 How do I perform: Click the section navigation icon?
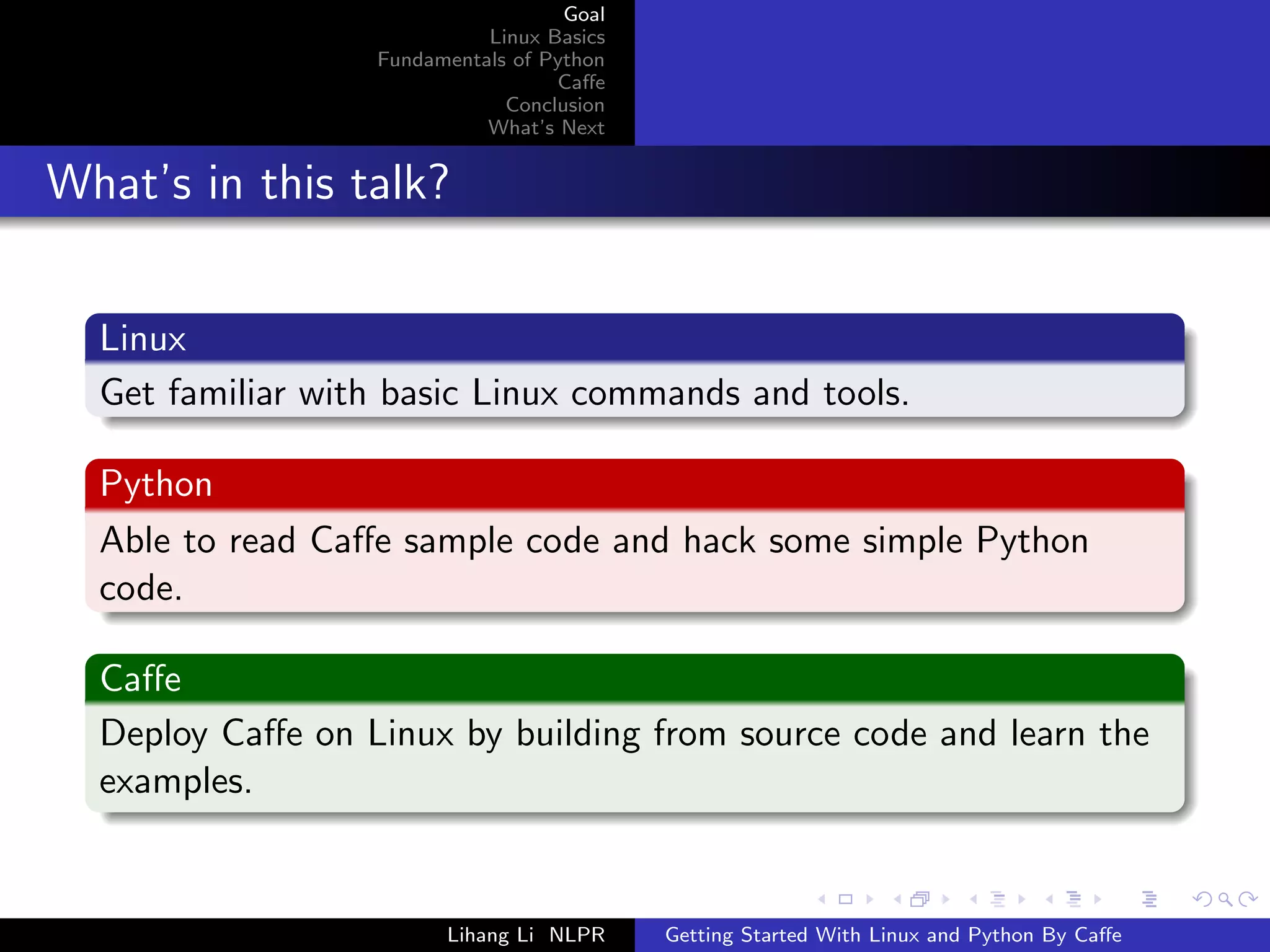(x=1073, y=899)
